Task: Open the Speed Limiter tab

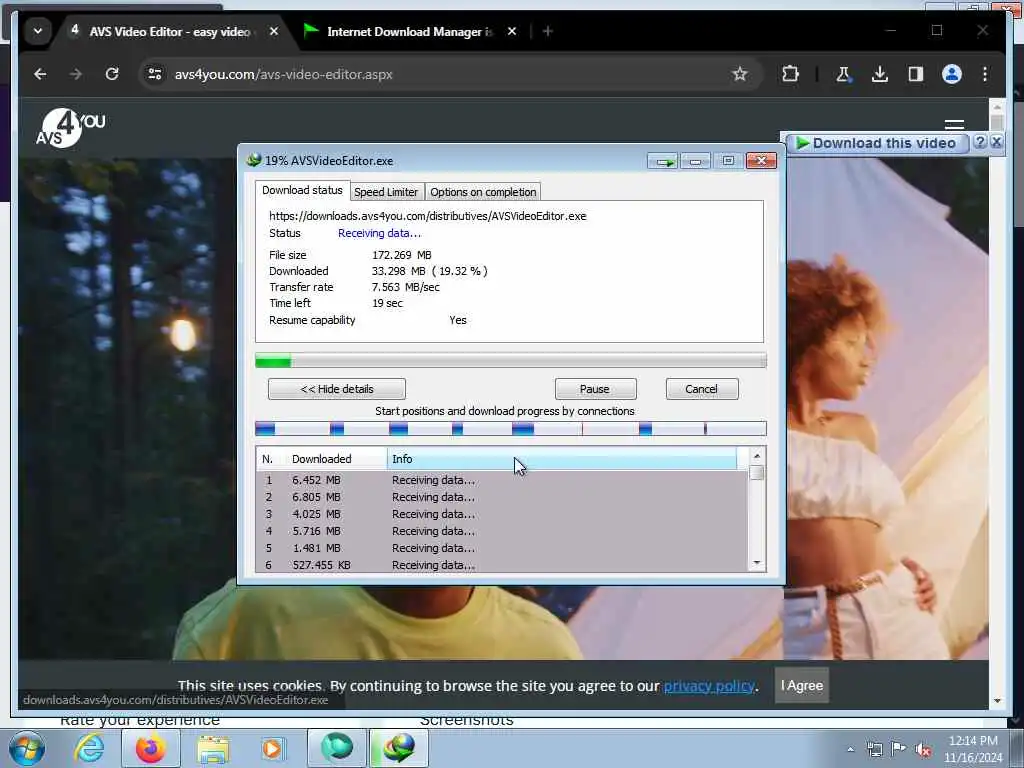Action: (386, 192)
